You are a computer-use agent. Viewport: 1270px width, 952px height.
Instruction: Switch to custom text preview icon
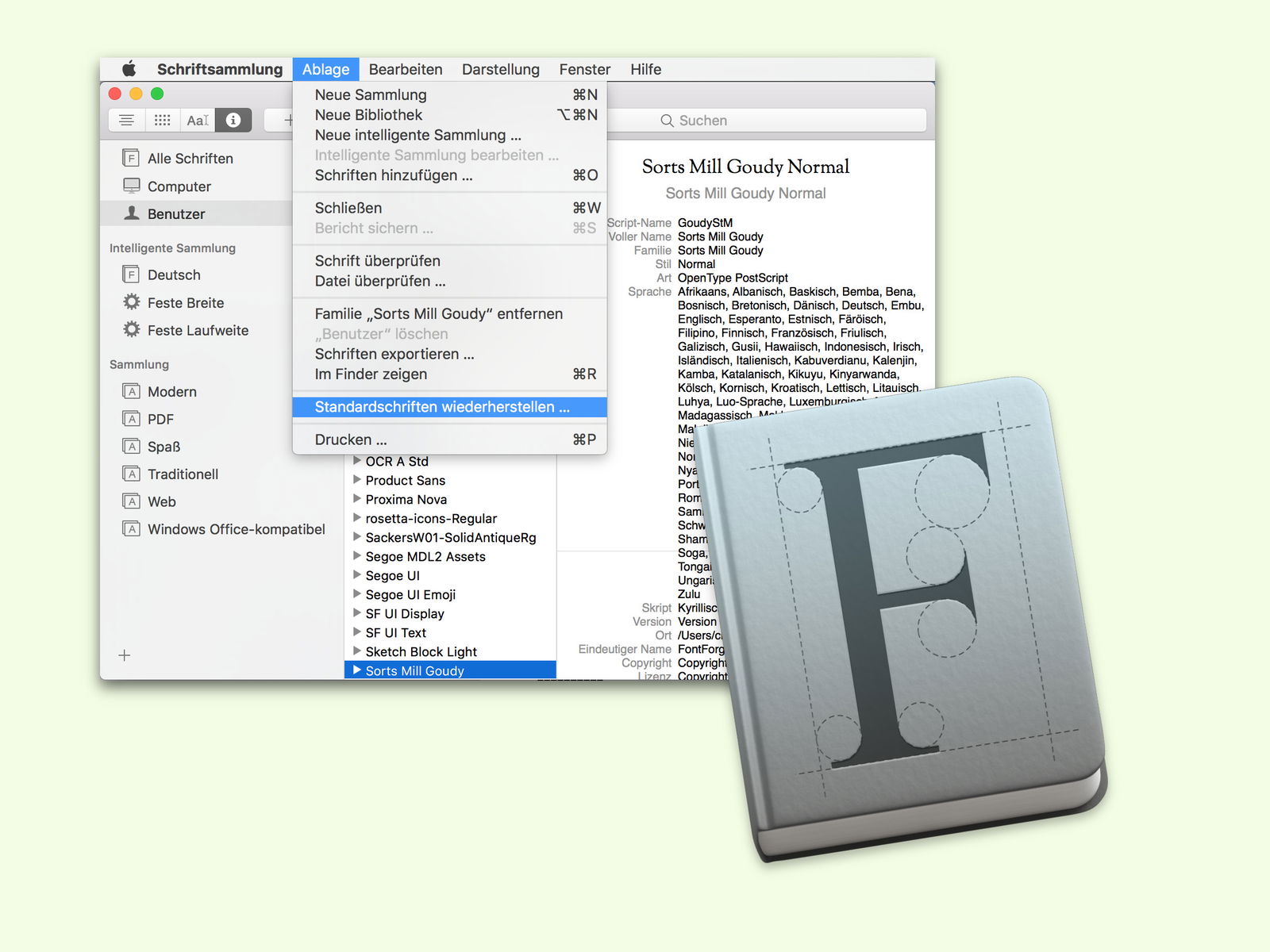pyautogui.click(x=198, y=120)
